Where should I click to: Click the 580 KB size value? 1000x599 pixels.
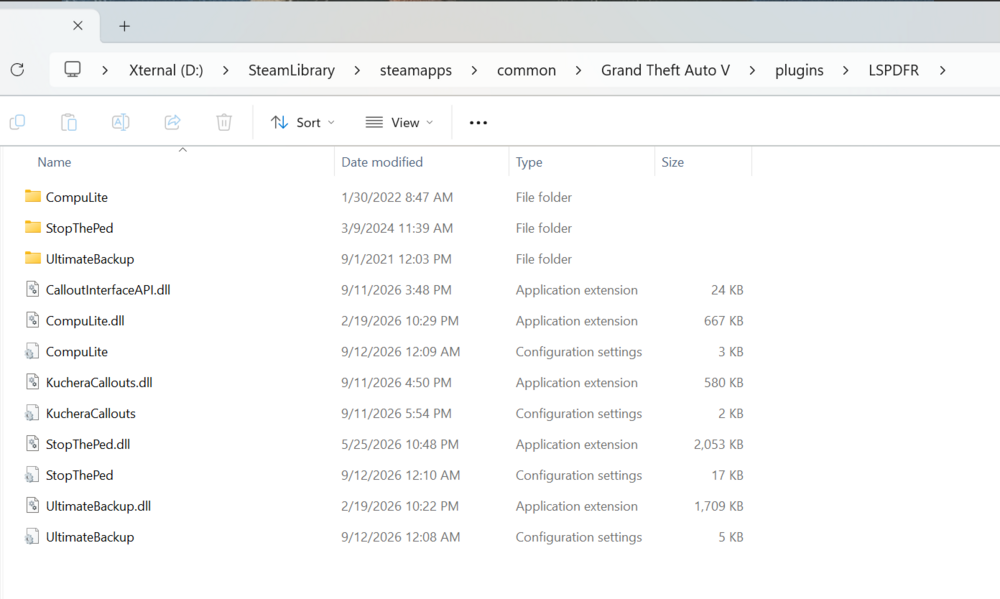tap(723, 382)
